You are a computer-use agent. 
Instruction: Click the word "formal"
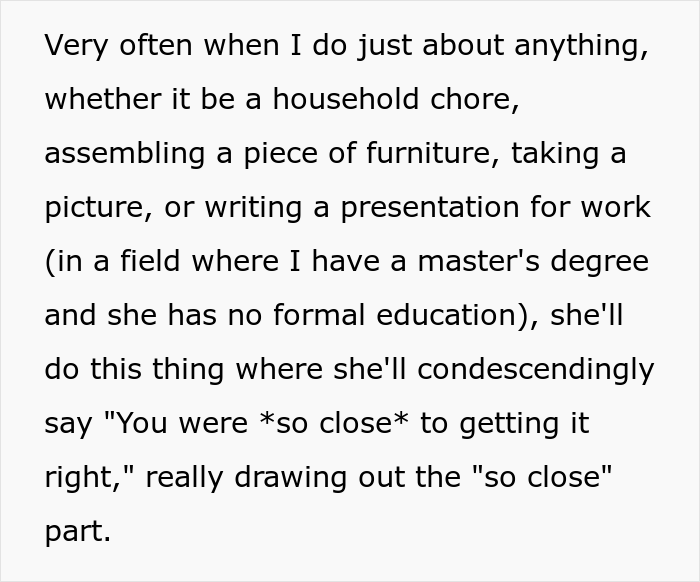coord(327,316)
